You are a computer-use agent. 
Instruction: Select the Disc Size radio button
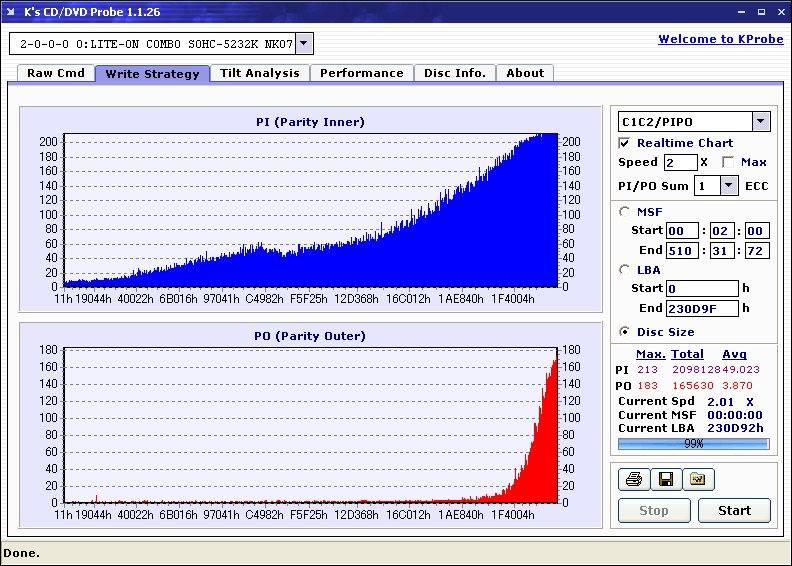tap(624, 332)
